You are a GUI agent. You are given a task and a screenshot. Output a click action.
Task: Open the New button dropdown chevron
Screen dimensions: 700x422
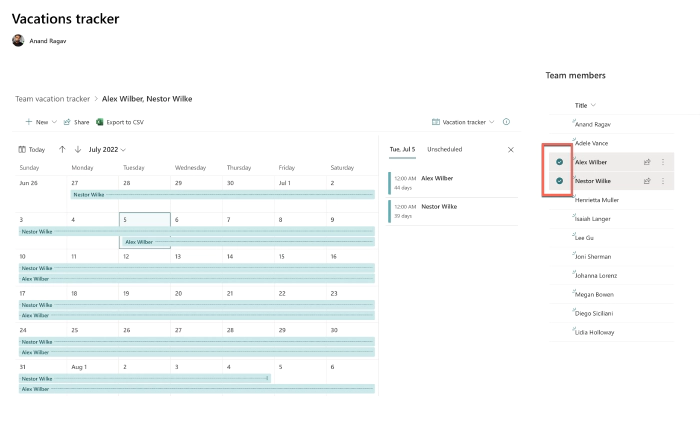(x=54, y=122)
